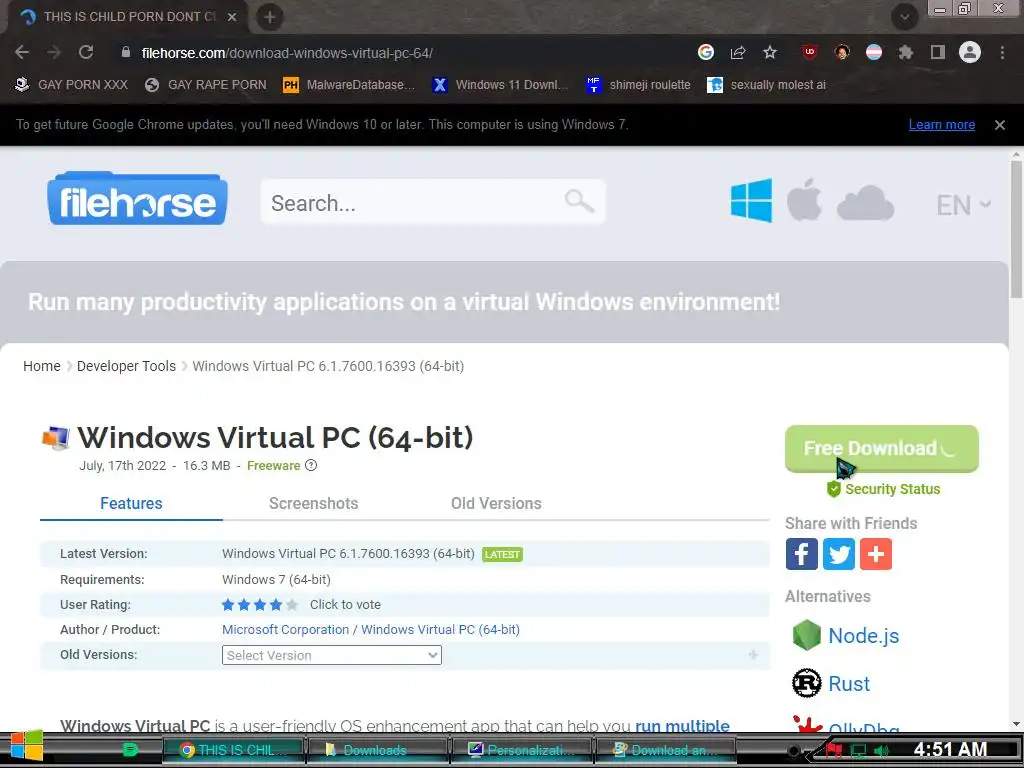Open the shimeji roulette bookmark
1024x768 pixels.
[638, 85]
